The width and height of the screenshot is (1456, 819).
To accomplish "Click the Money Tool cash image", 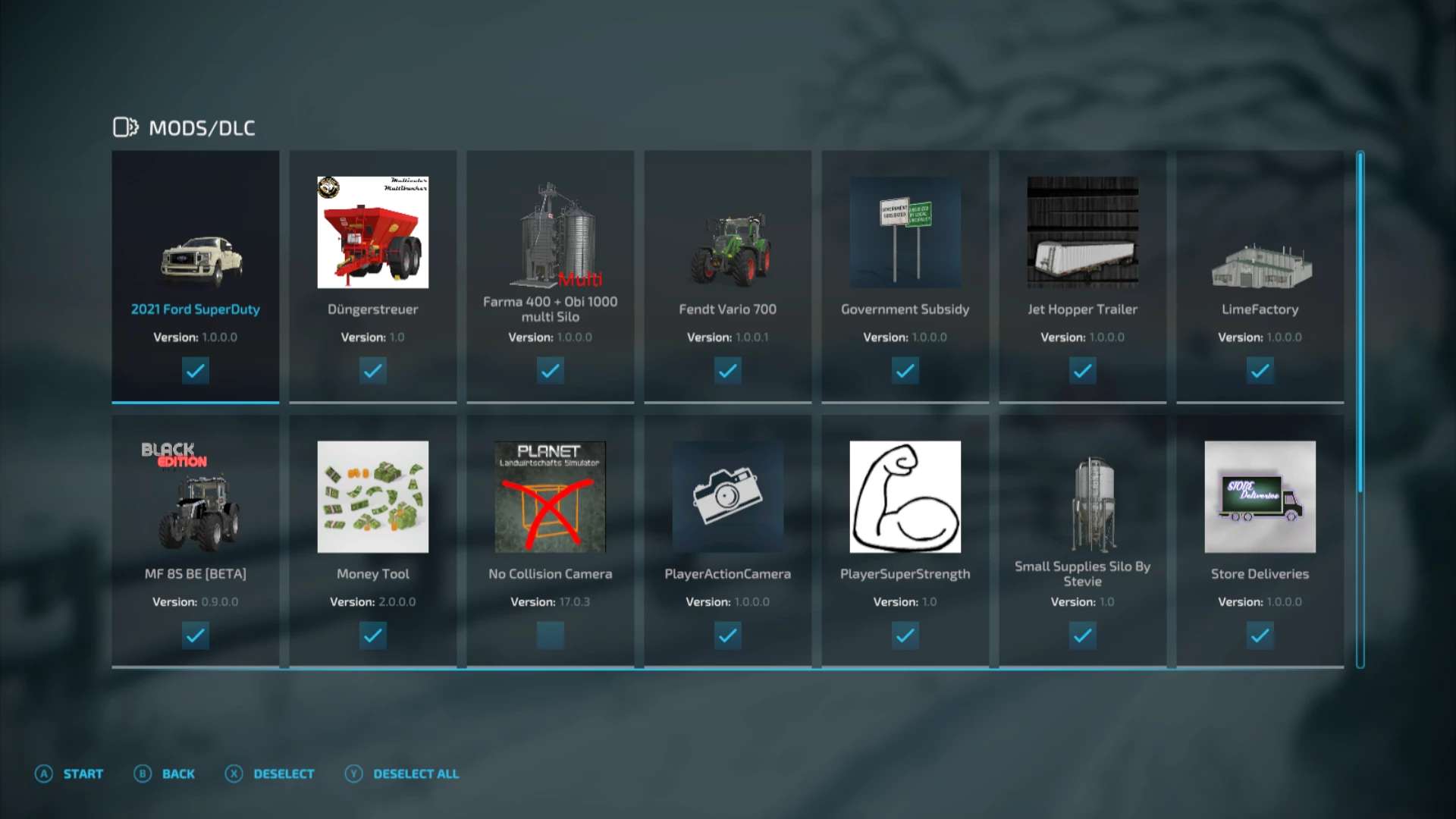I will 372,497.
